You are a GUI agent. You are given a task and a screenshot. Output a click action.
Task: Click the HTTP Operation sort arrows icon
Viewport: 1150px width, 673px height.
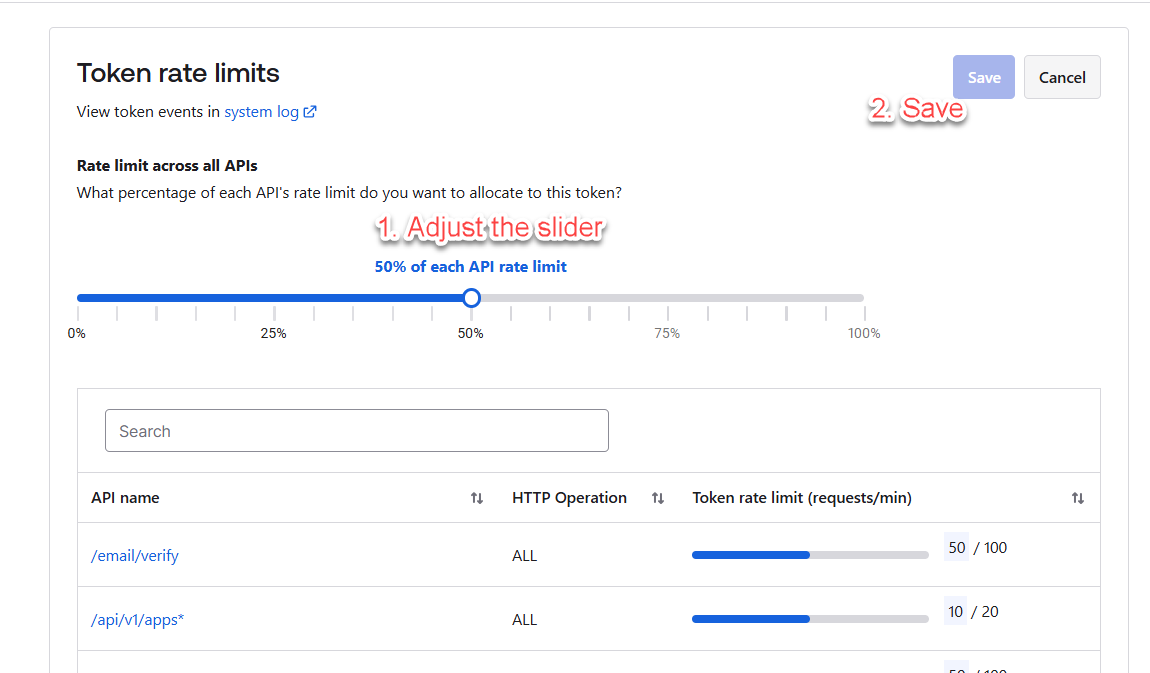click(658, 498)
